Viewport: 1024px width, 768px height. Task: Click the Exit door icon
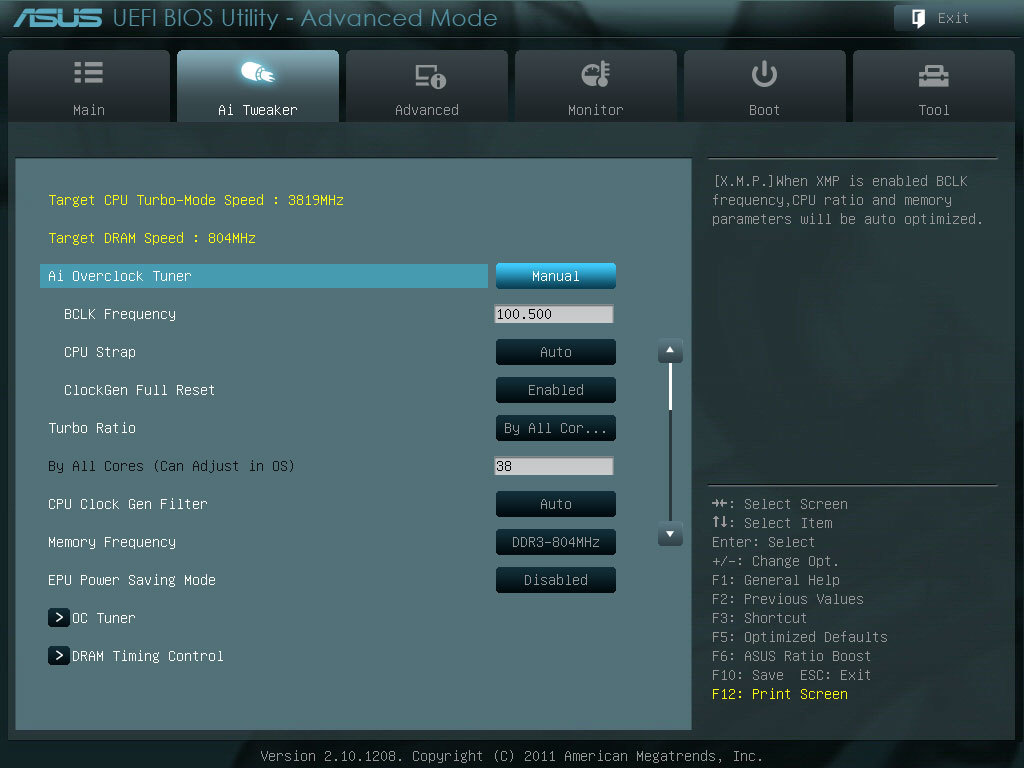(918, 18)
